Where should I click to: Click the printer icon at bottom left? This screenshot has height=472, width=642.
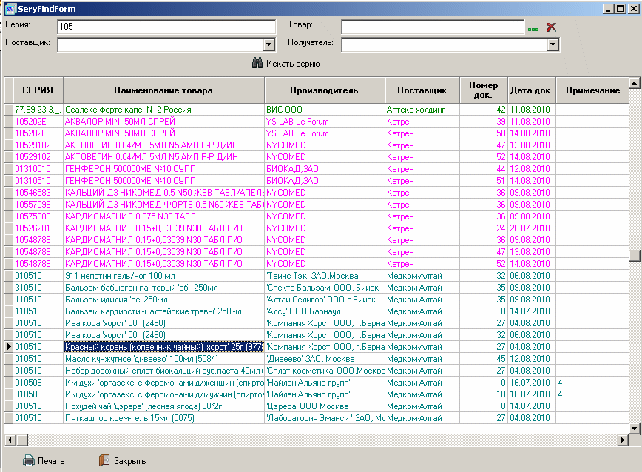coord(30,460)
